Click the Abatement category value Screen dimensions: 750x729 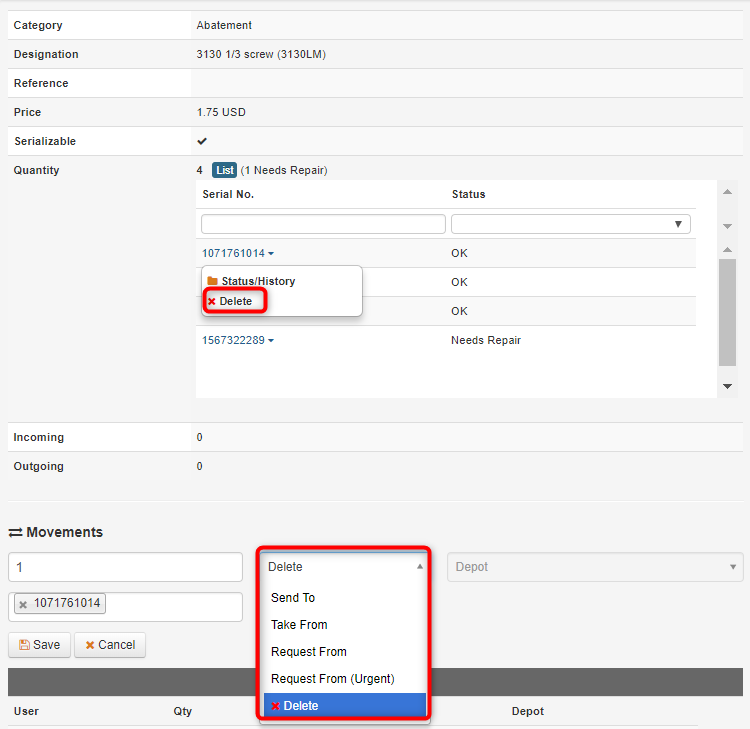click(224, 25)
